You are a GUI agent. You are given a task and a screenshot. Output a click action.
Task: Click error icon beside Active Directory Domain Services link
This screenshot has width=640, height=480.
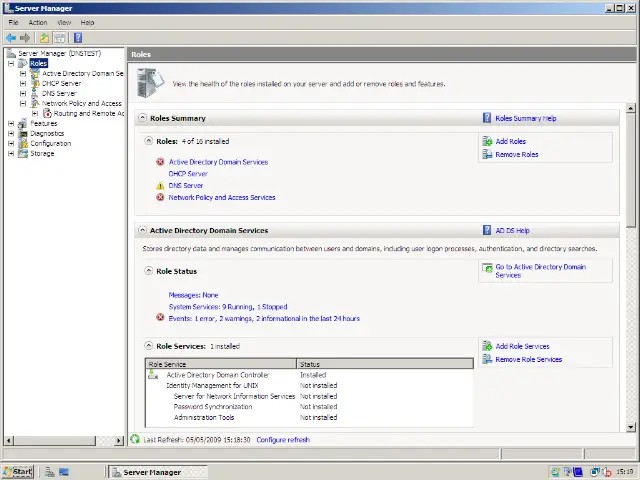click(x=160, y=162)
